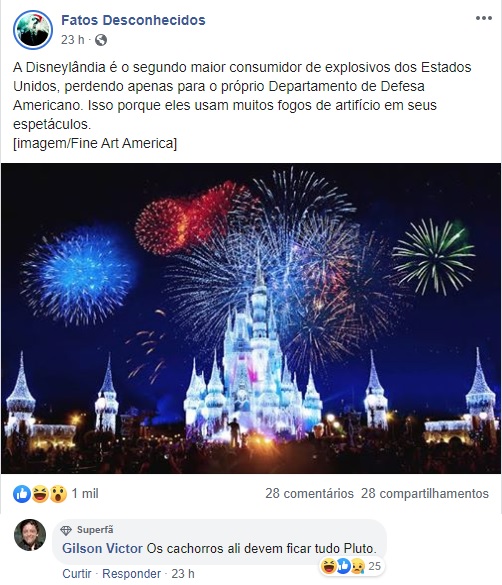Image resolution: width=502 pixels, height=585 pixels.
Task: Click the post's 23 h timestamp
Action: click(x=73, y=40)
